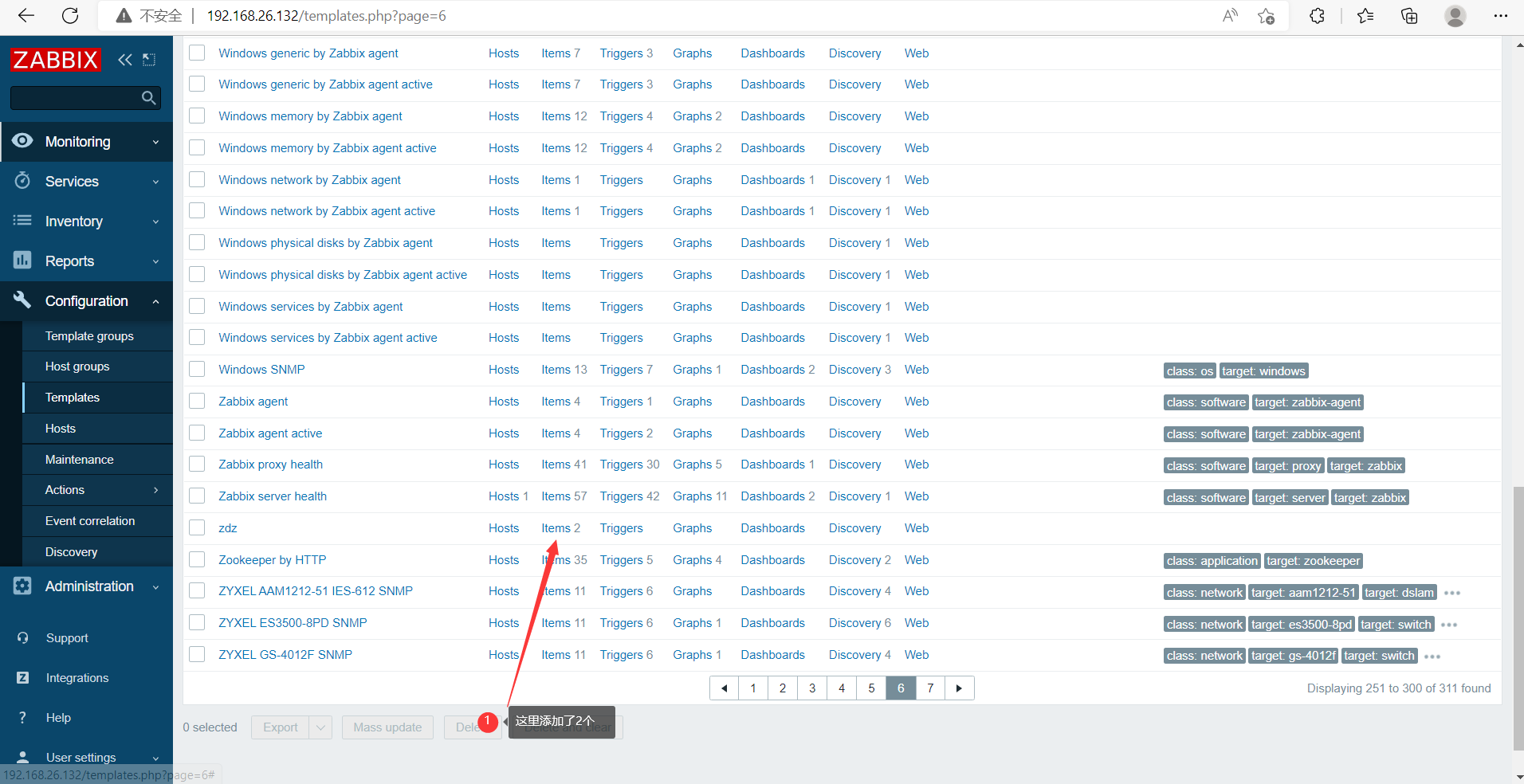Go to previous page arrow in pagination
This screenshot has width=1524, height=784.
[724, 688]
